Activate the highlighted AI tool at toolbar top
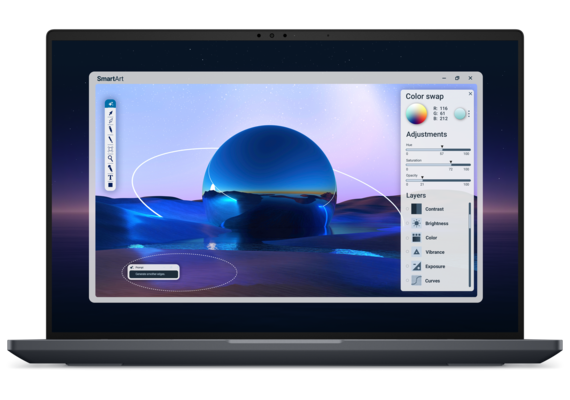The image size is (570, 400). tap(111, 104)
